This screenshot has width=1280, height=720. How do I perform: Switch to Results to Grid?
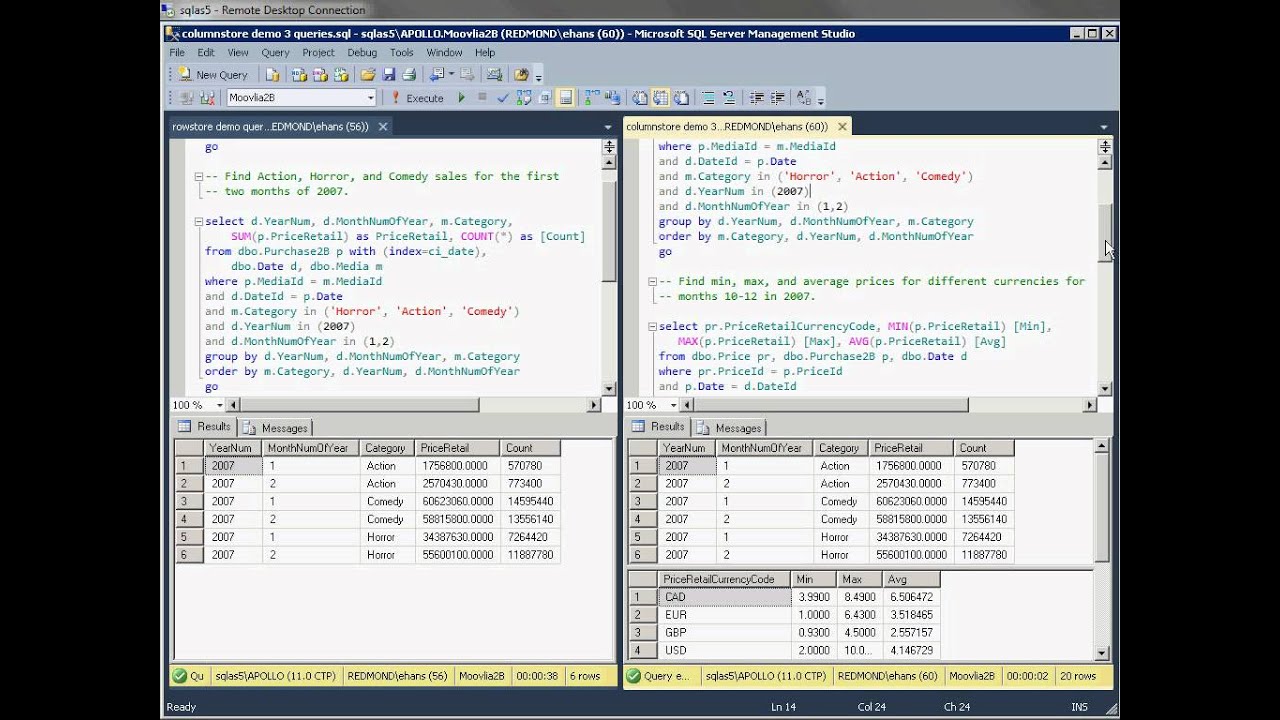[660, 98]
